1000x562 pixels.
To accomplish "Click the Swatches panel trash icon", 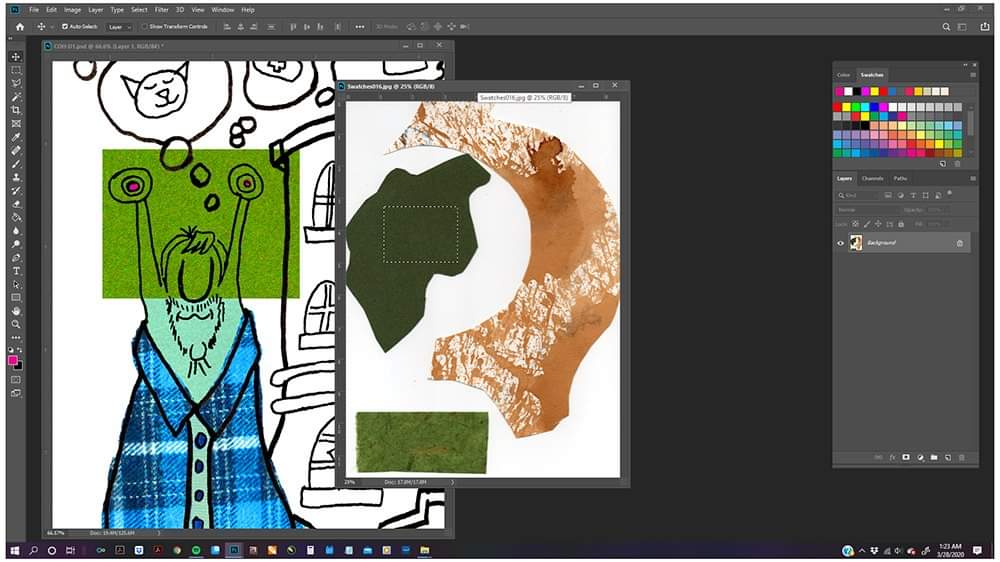I will [957, 164].
